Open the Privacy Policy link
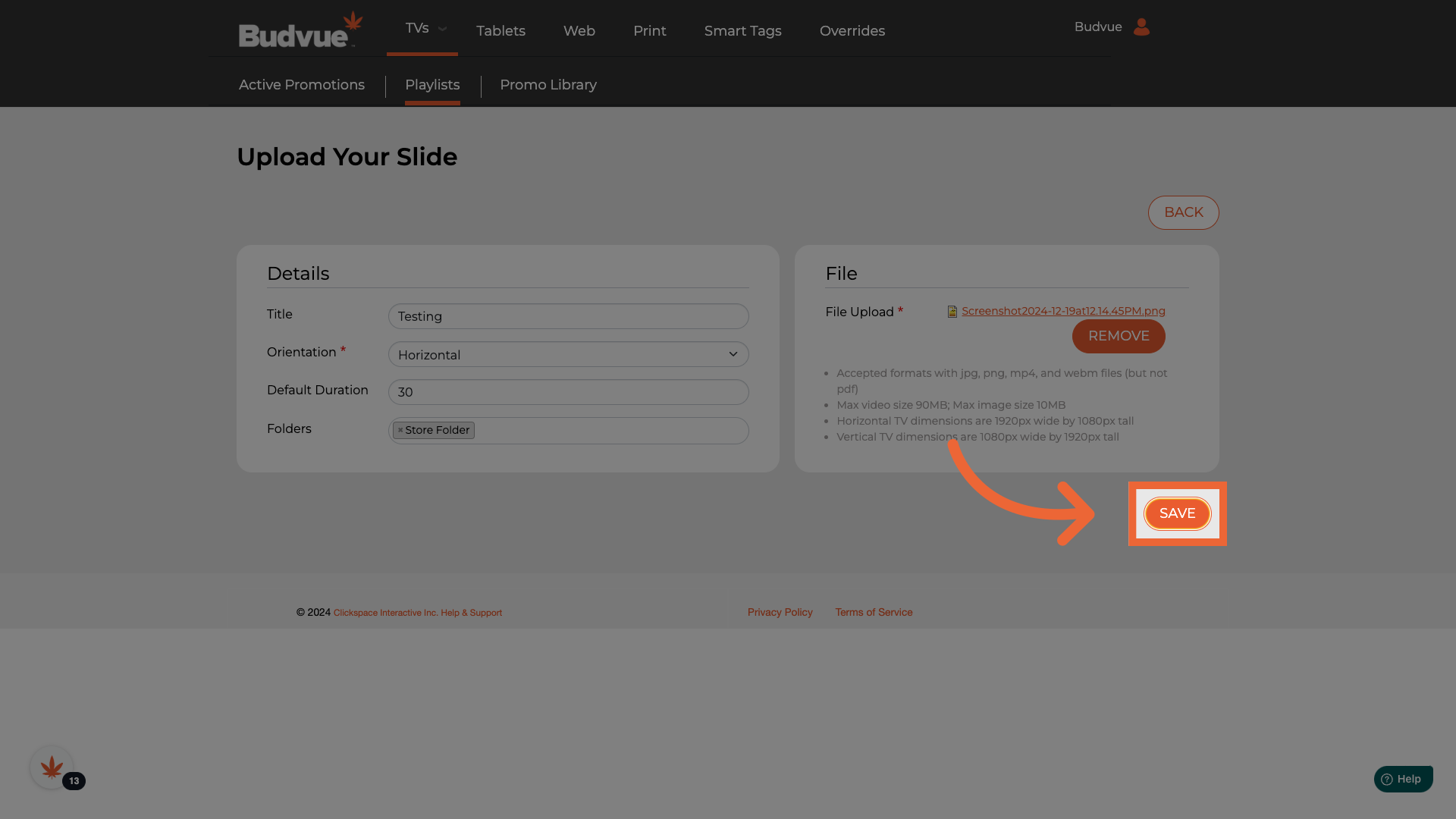This screenshot has height=819, width=1456. (780, 612)
